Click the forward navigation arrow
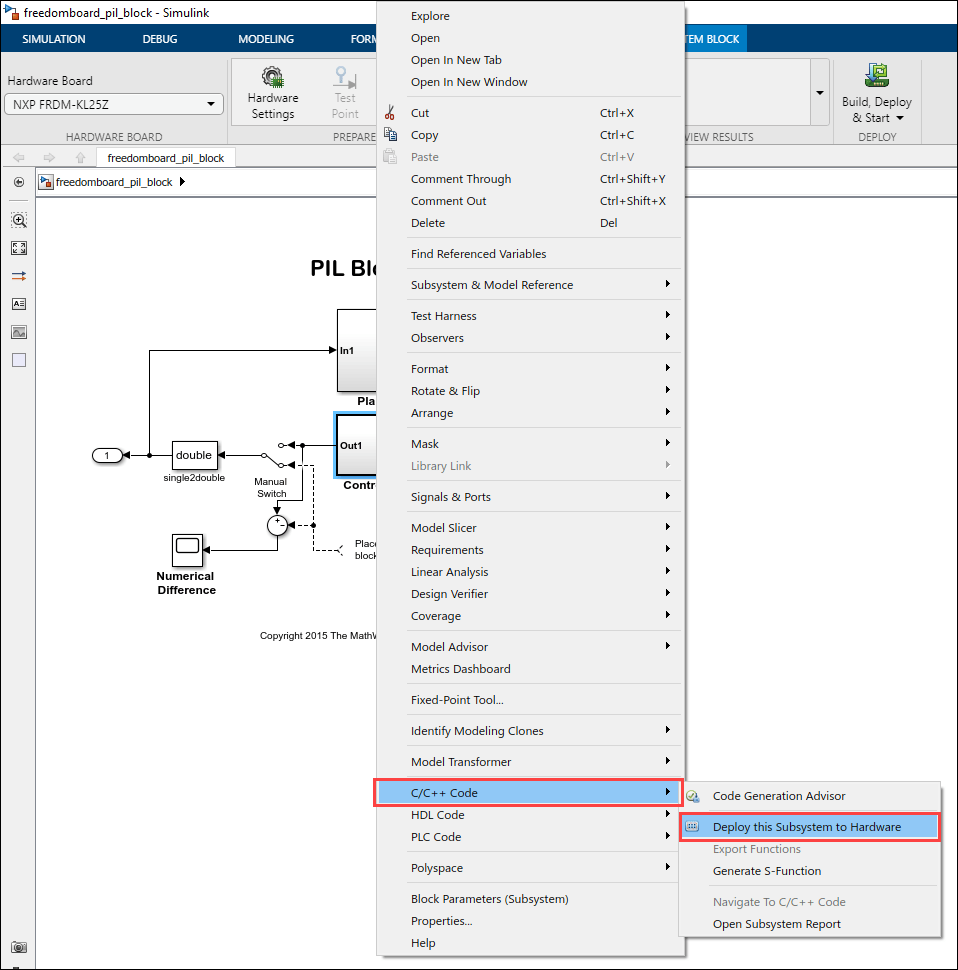Image resolution: width=958 pixels, height=970 pixels. tap(49, 158)
